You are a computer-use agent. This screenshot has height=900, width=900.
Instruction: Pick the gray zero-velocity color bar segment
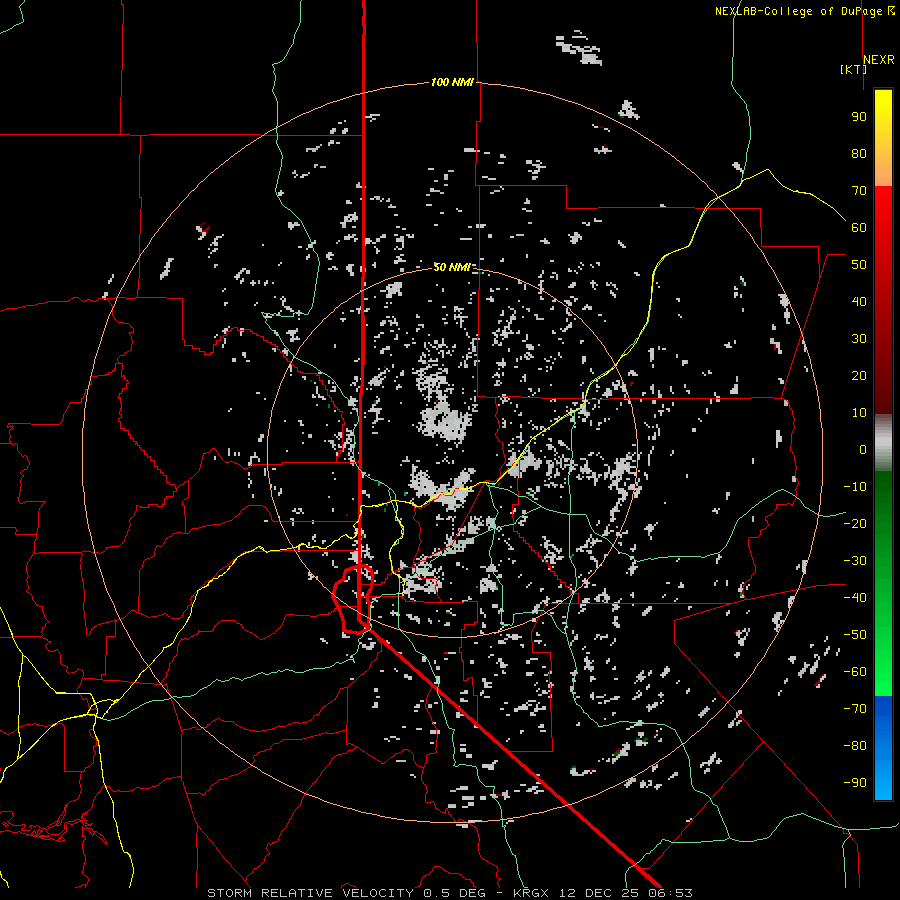click(x=883, y=443)
